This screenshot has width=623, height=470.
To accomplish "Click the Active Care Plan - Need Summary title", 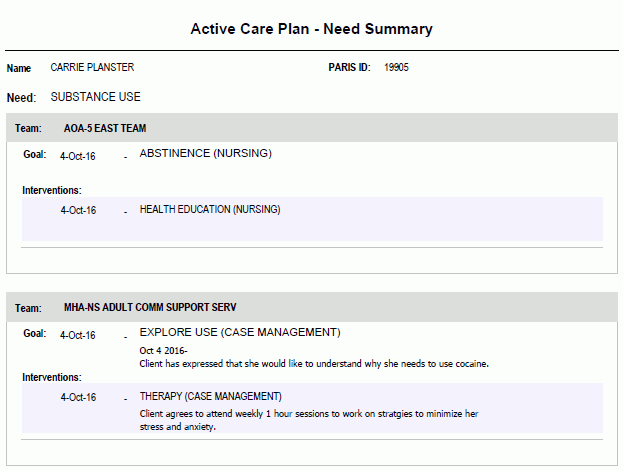I will point(312,29).
